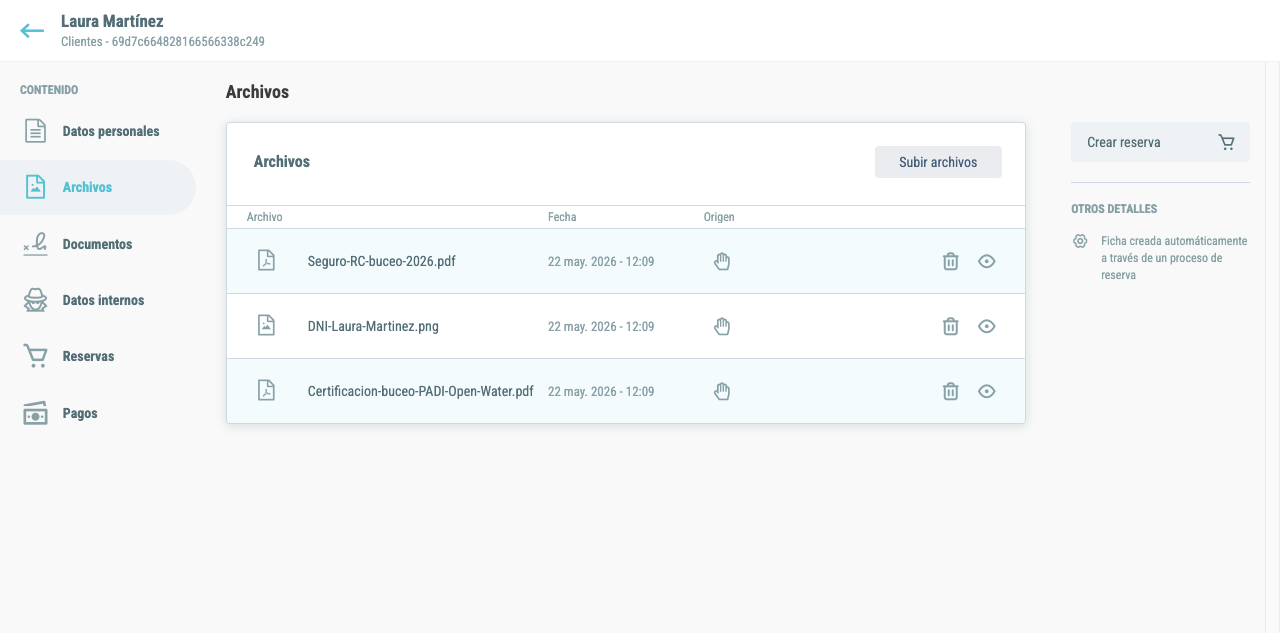The image size is (1280, 633).
Task: Click the date of Seguro-RC-buceo-2026.pdf
Action: click(601, 261)
